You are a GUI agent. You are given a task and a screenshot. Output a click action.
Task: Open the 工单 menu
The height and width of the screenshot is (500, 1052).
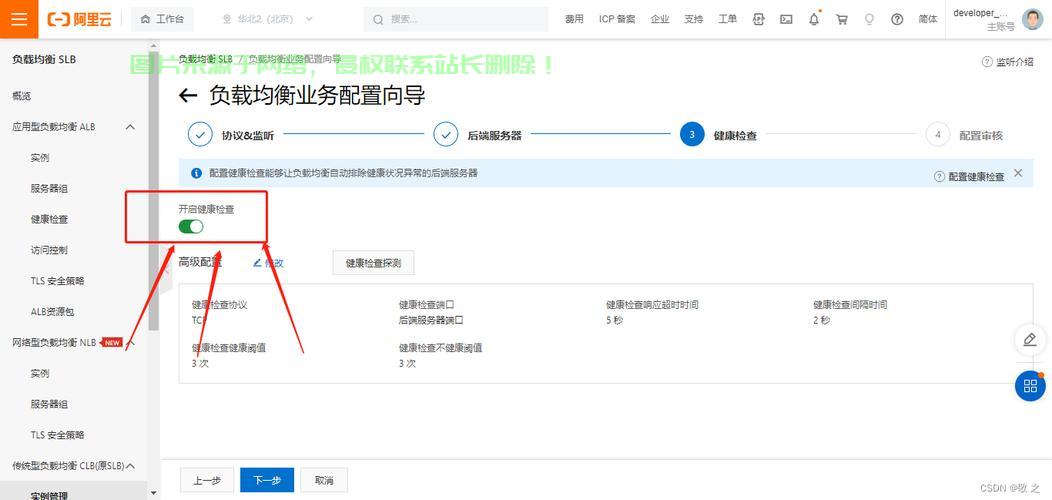pos(727,19)
